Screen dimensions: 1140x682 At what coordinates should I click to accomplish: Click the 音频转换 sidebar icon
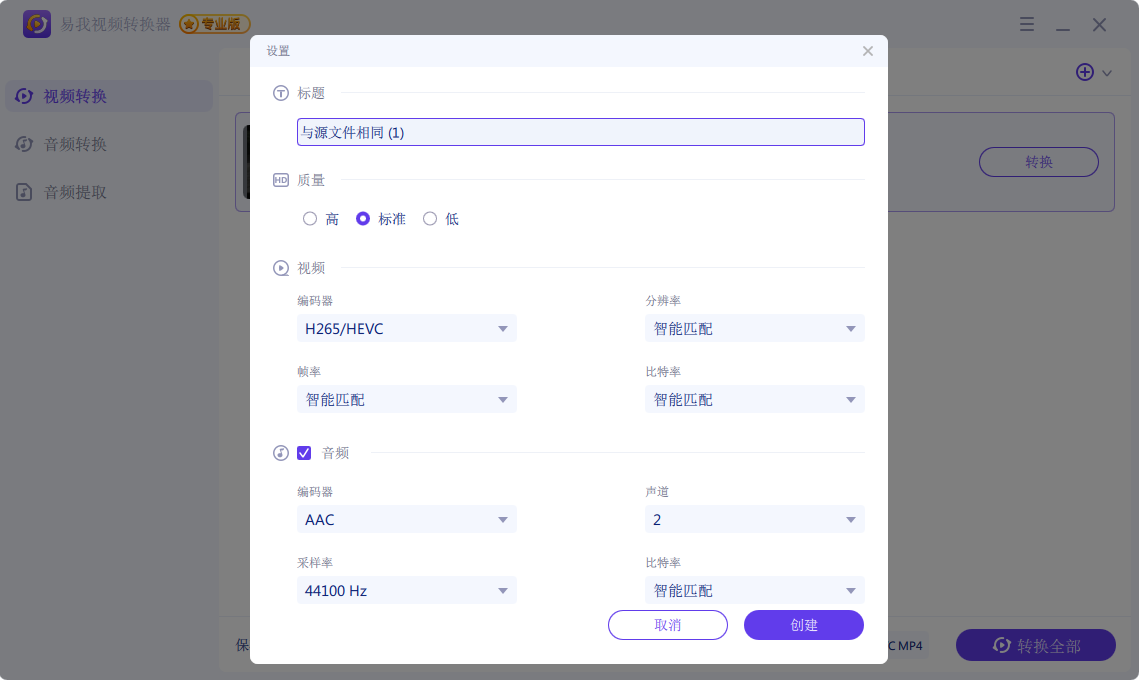point(22,144)
